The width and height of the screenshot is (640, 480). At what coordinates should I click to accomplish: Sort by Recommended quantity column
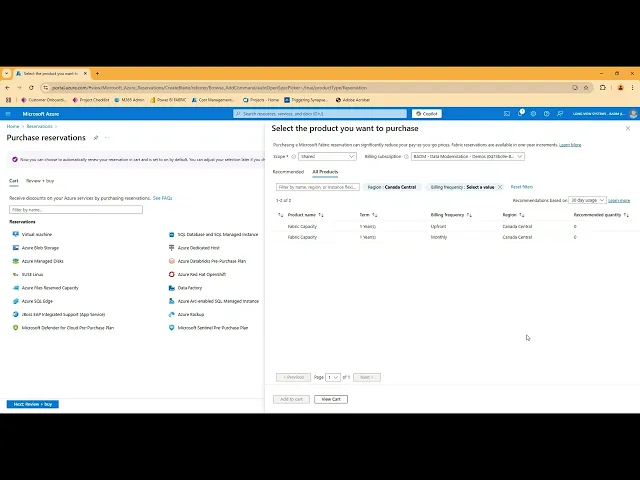[x=601, y=215]
